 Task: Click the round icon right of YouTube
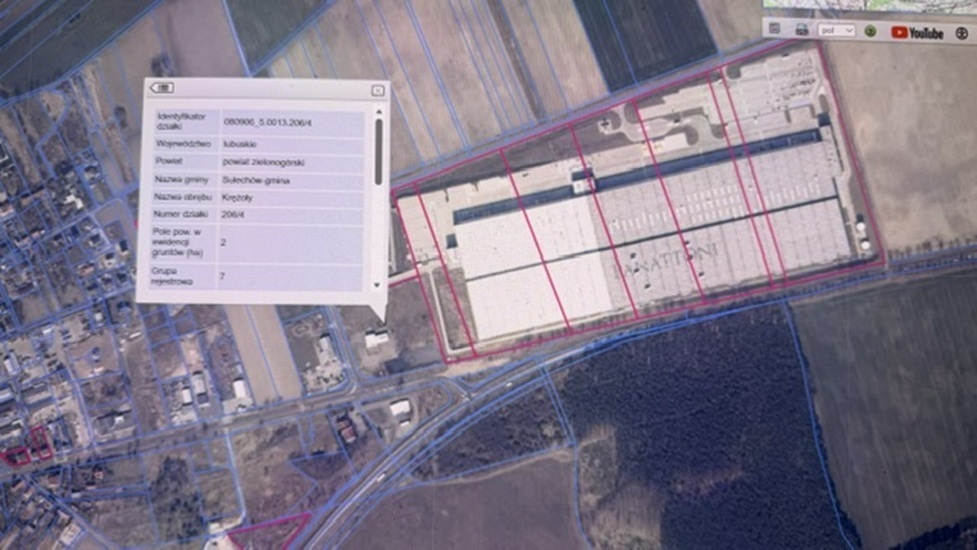pos(961,34)
